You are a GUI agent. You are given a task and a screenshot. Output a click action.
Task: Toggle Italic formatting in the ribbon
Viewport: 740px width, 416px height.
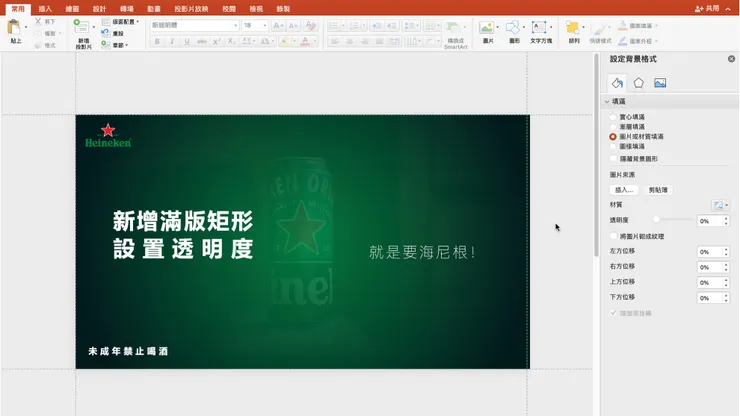pos(172,42)
